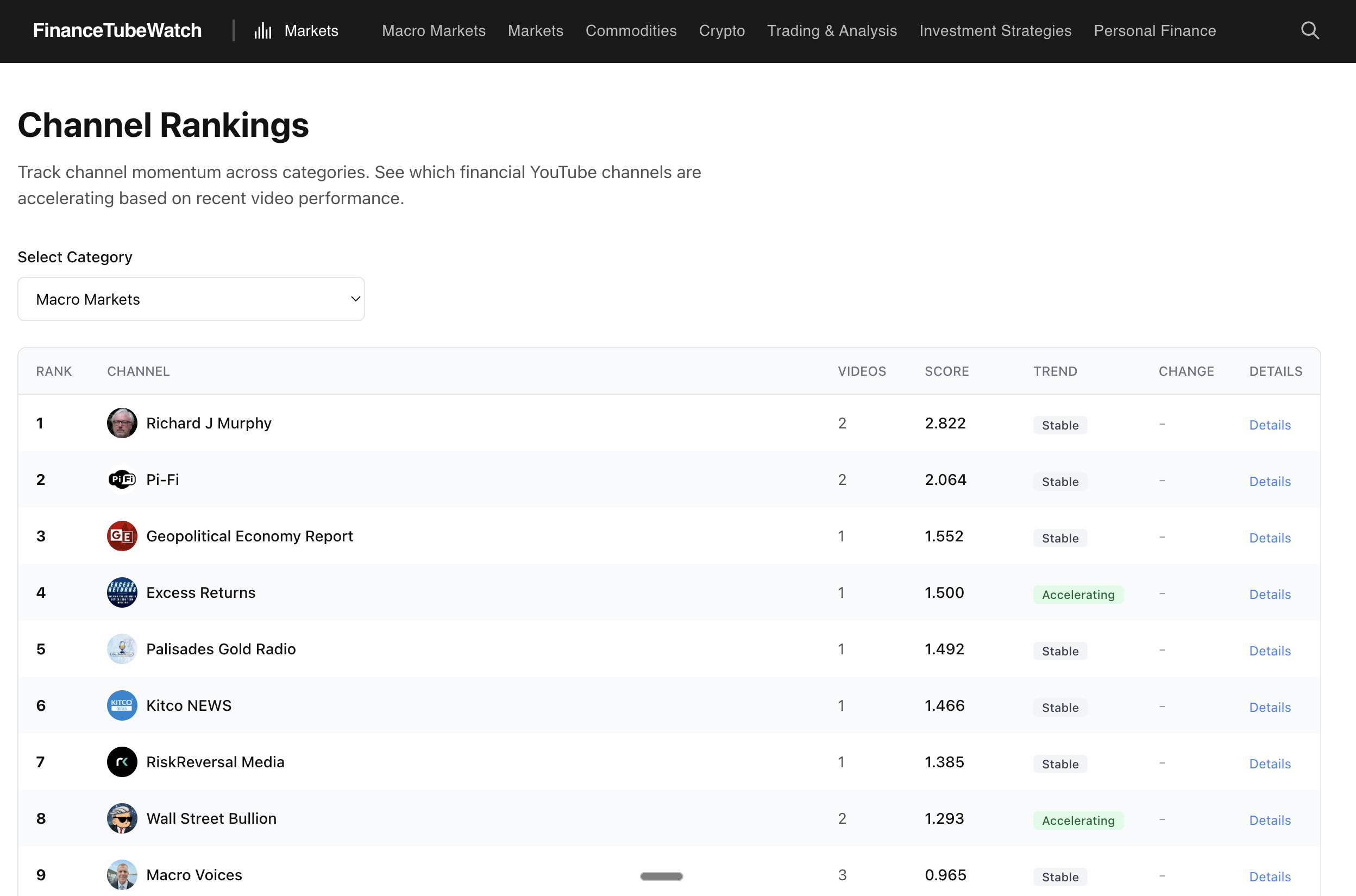Image resolution: width=1356 pixels, height=896 pixels.
Task: Click Details for Wall Street Bullion
Action: [x=1270, y=820]
